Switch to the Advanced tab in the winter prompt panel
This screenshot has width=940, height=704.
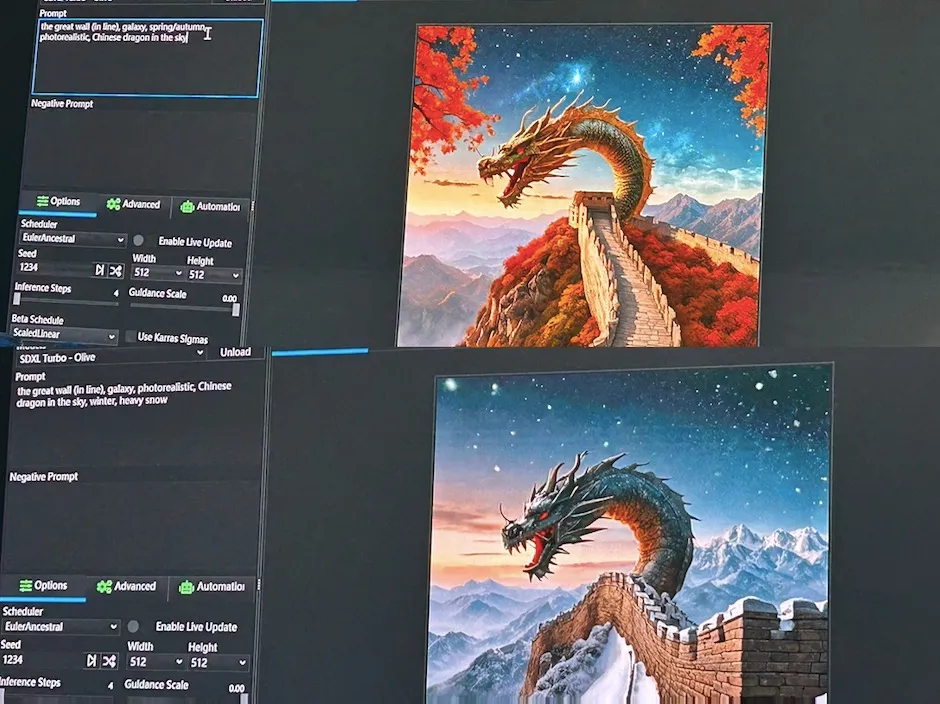(135, 586)
